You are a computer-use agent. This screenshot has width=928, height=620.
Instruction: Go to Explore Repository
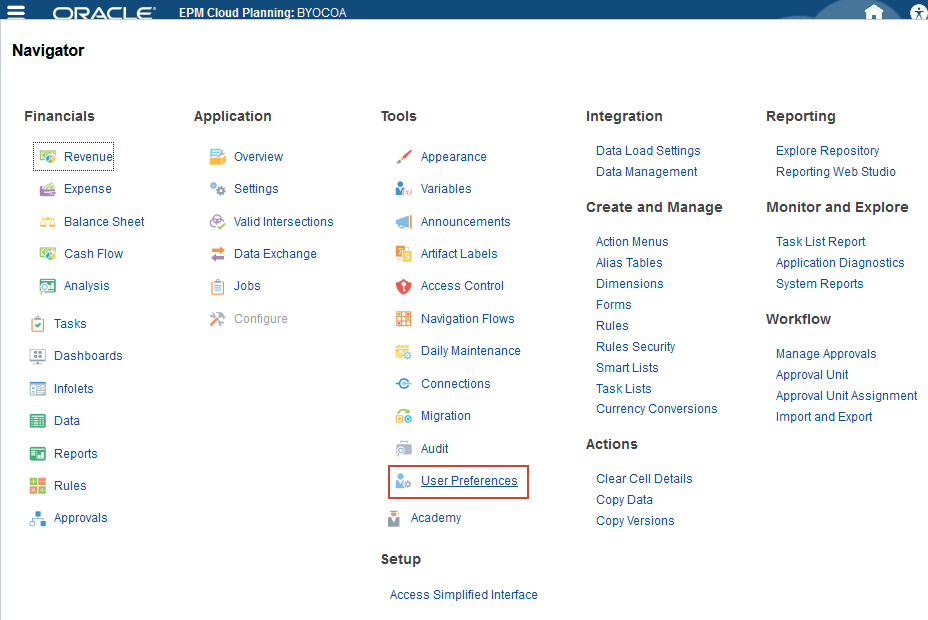(827, 151)
